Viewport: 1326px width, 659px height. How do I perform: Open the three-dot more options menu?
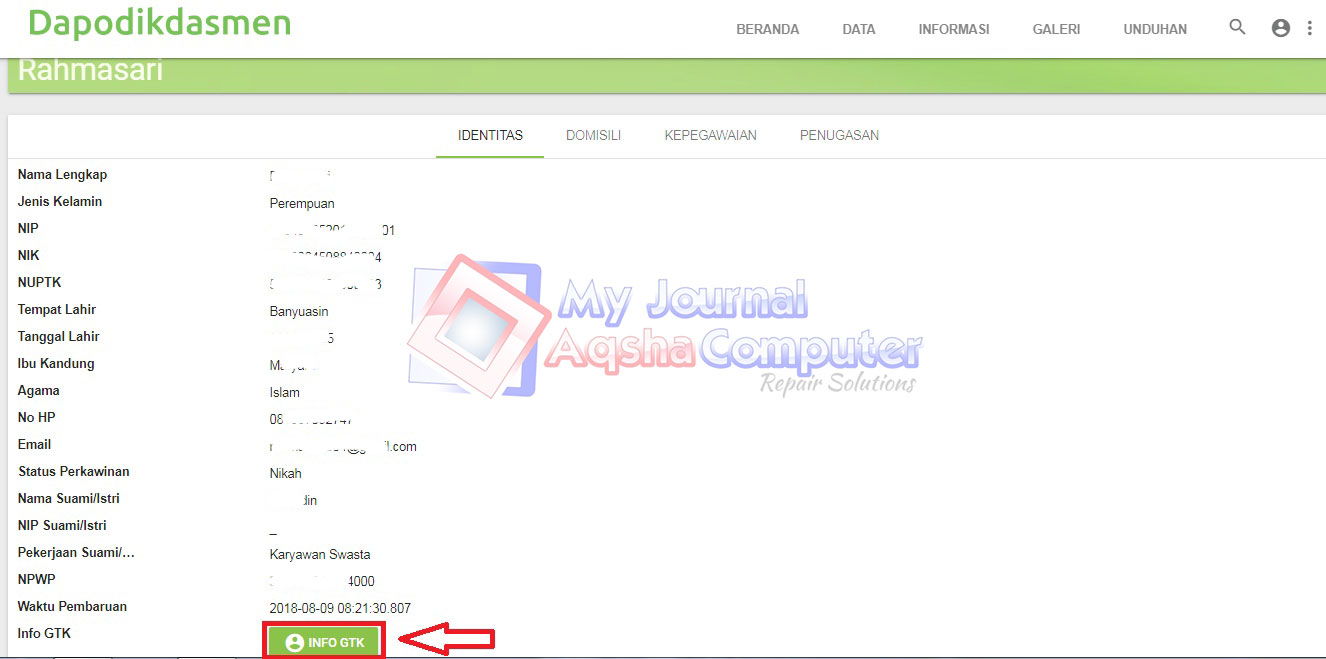tap(1310, 28)
